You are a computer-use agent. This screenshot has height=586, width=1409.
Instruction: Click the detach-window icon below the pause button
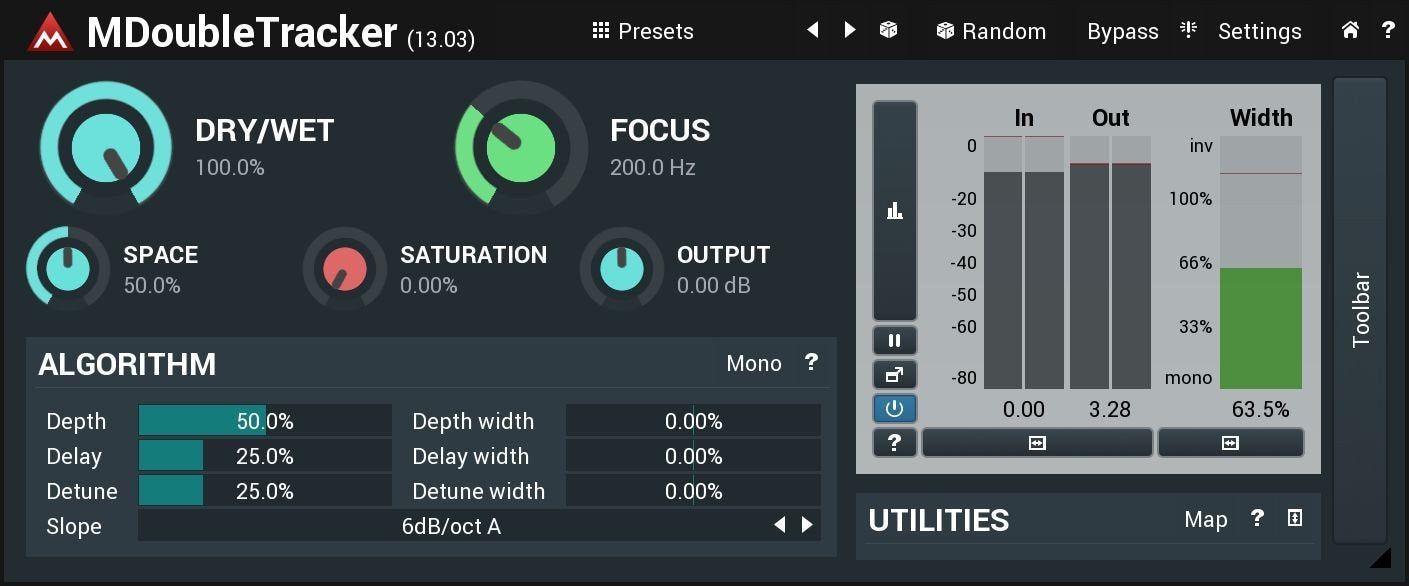coord(894,375)
